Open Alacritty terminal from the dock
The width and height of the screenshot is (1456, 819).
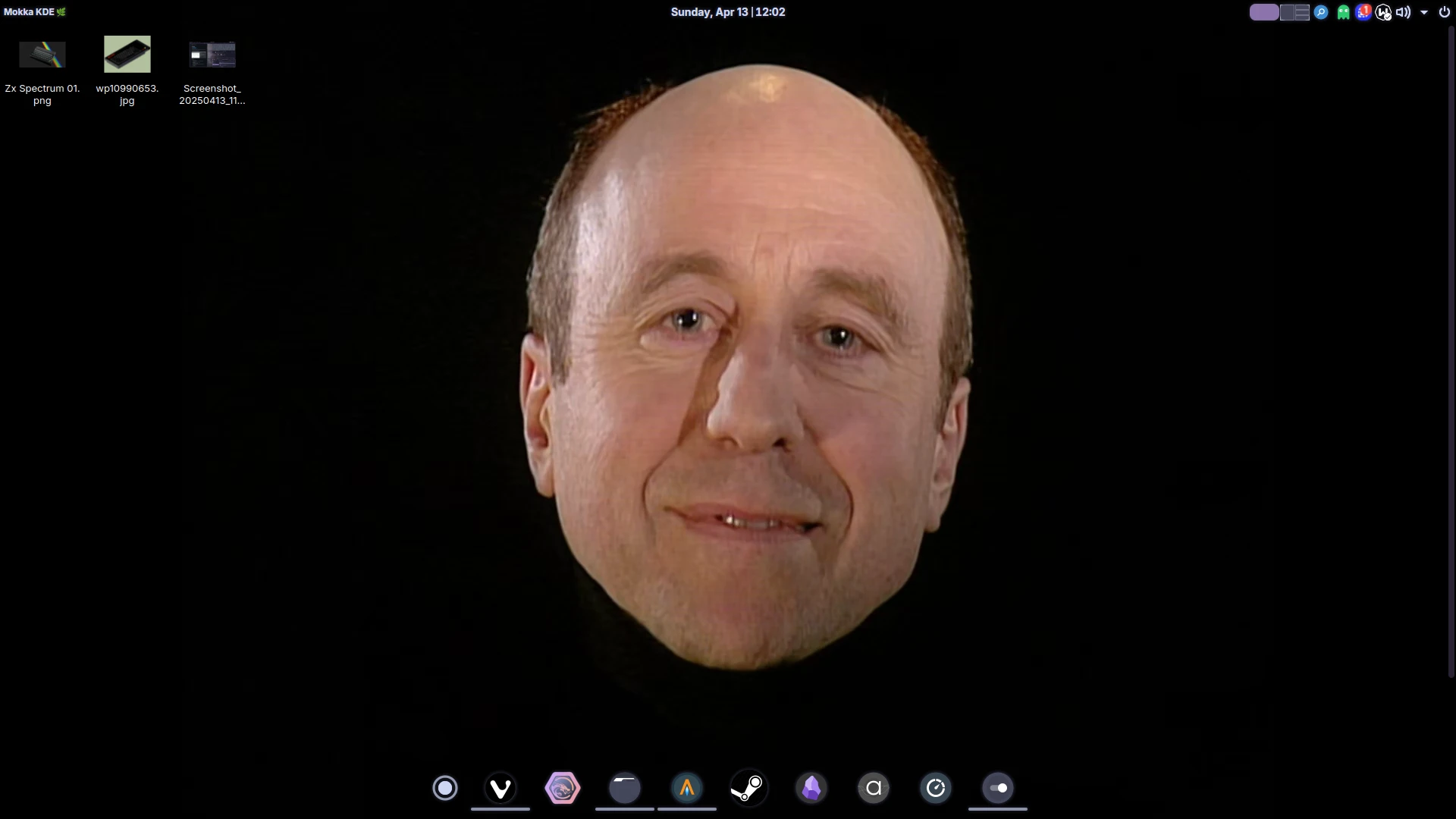tap(687, 788)
